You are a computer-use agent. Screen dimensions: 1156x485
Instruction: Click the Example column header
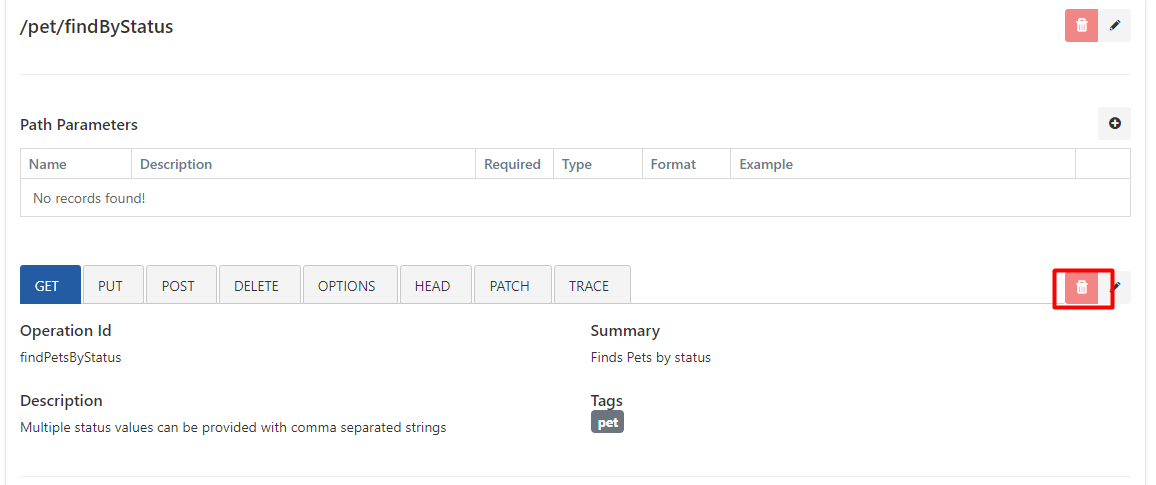(766, 164)
